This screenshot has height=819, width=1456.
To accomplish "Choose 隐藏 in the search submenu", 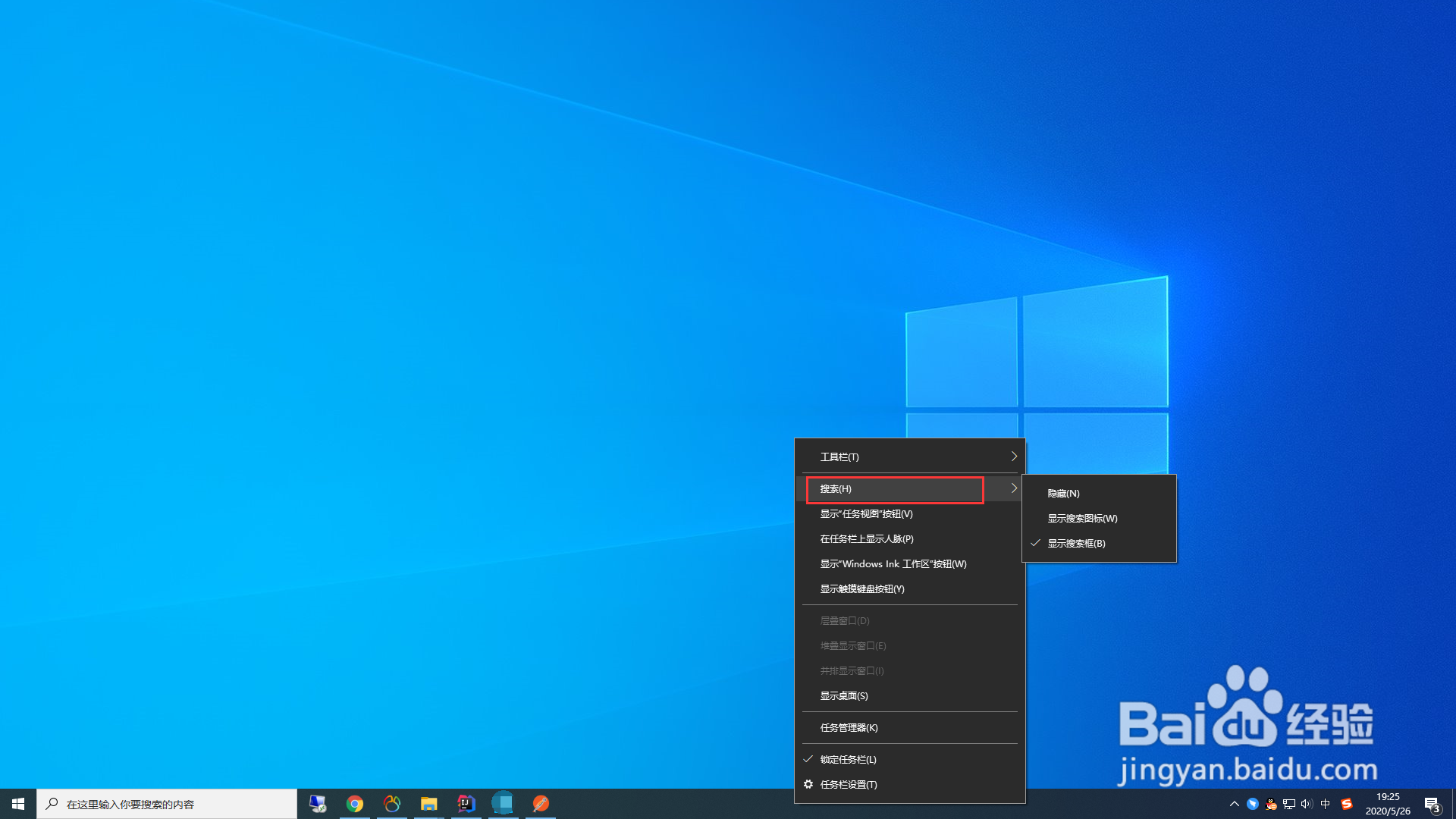I will (1063, 493).
